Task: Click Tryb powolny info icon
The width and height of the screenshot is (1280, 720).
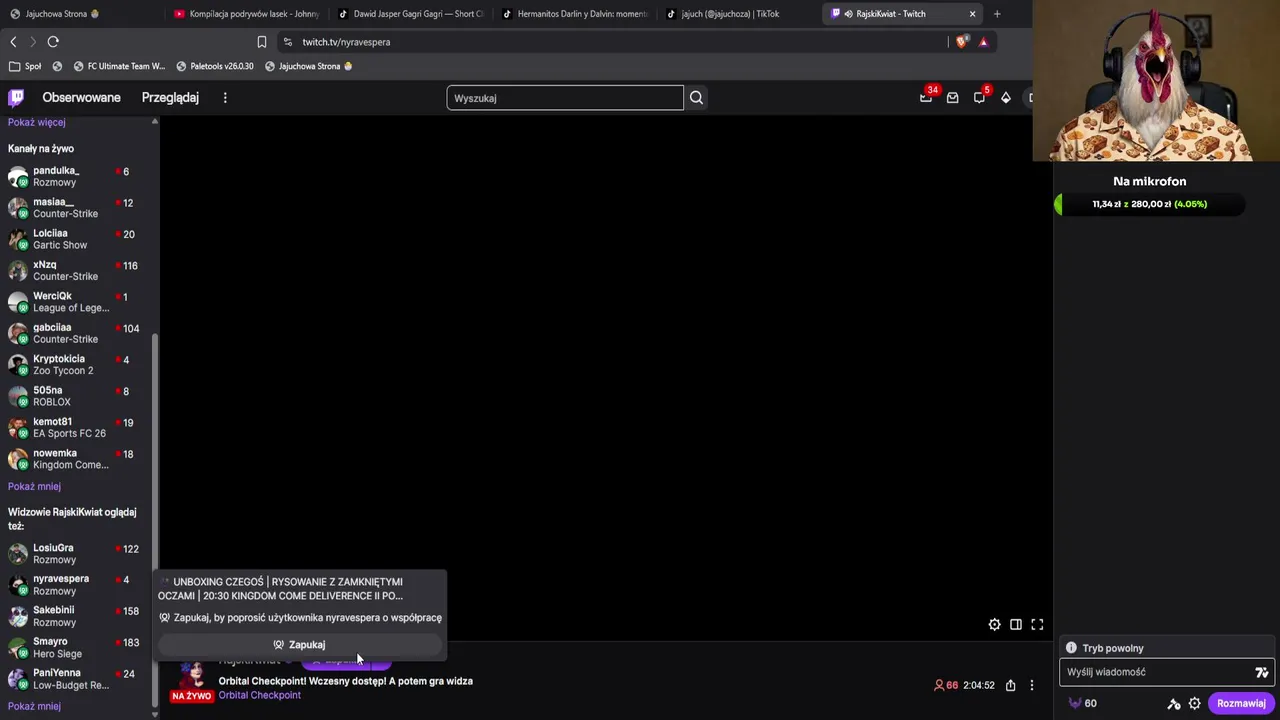Action: pos(1071,648)
